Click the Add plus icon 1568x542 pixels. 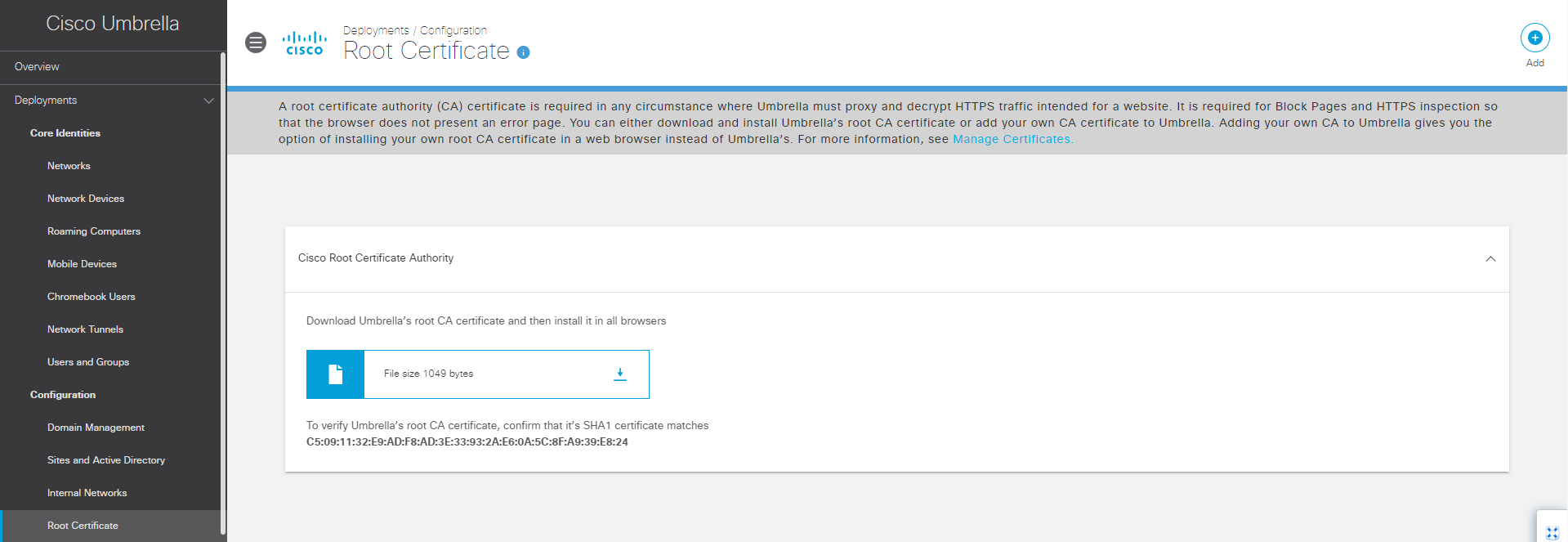click(1534, 38)
